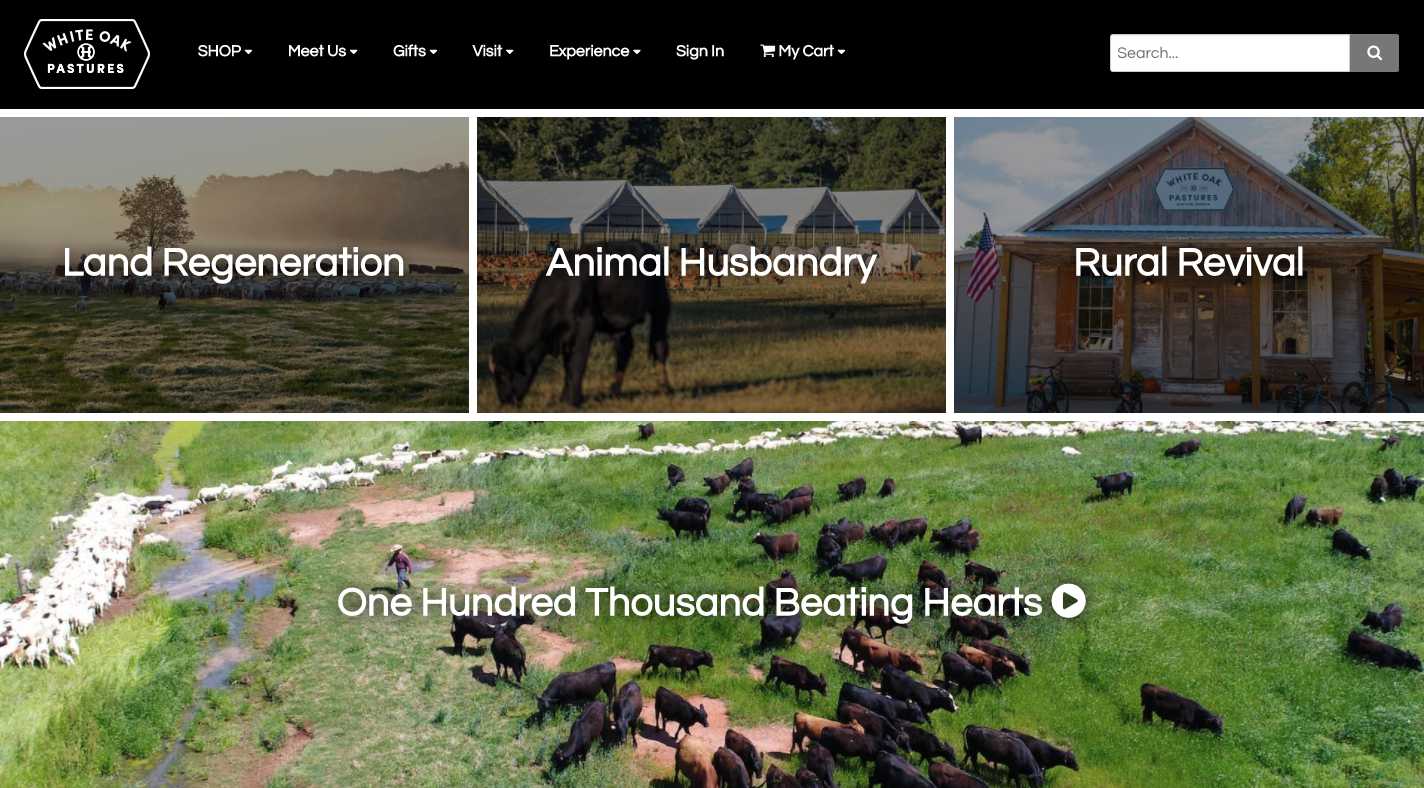
Task: Click the caret arrow beside Experience
Action: click(x=637, y=52)
